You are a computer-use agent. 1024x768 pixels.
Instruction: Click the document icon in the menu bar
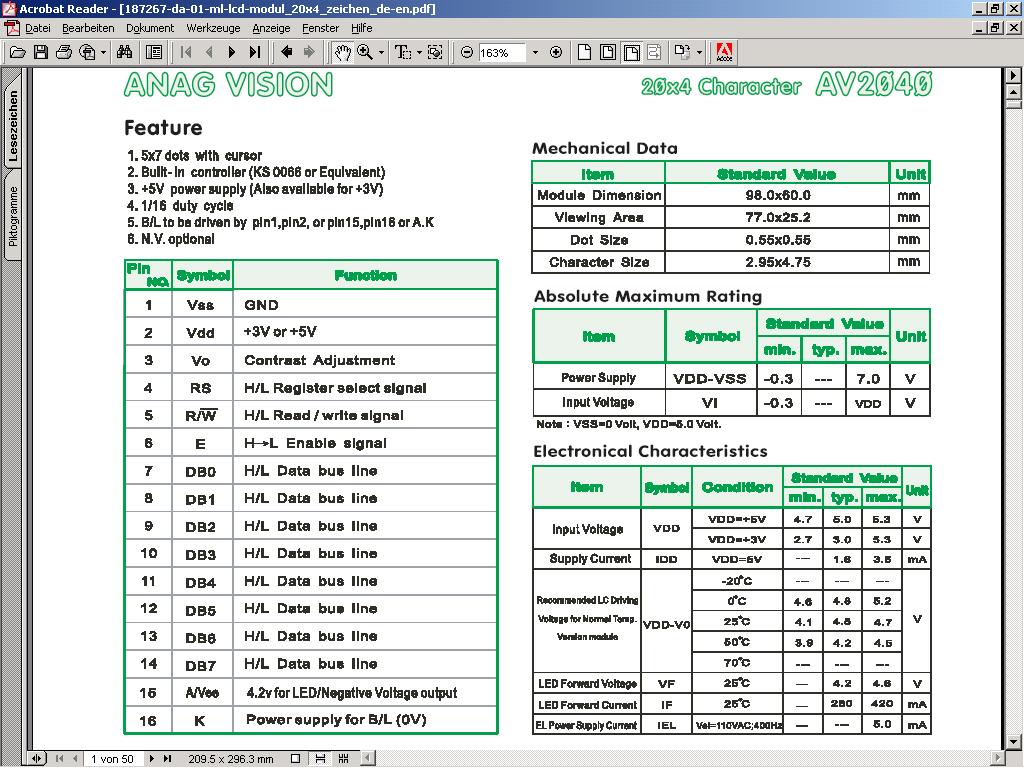tap(11, 28)
